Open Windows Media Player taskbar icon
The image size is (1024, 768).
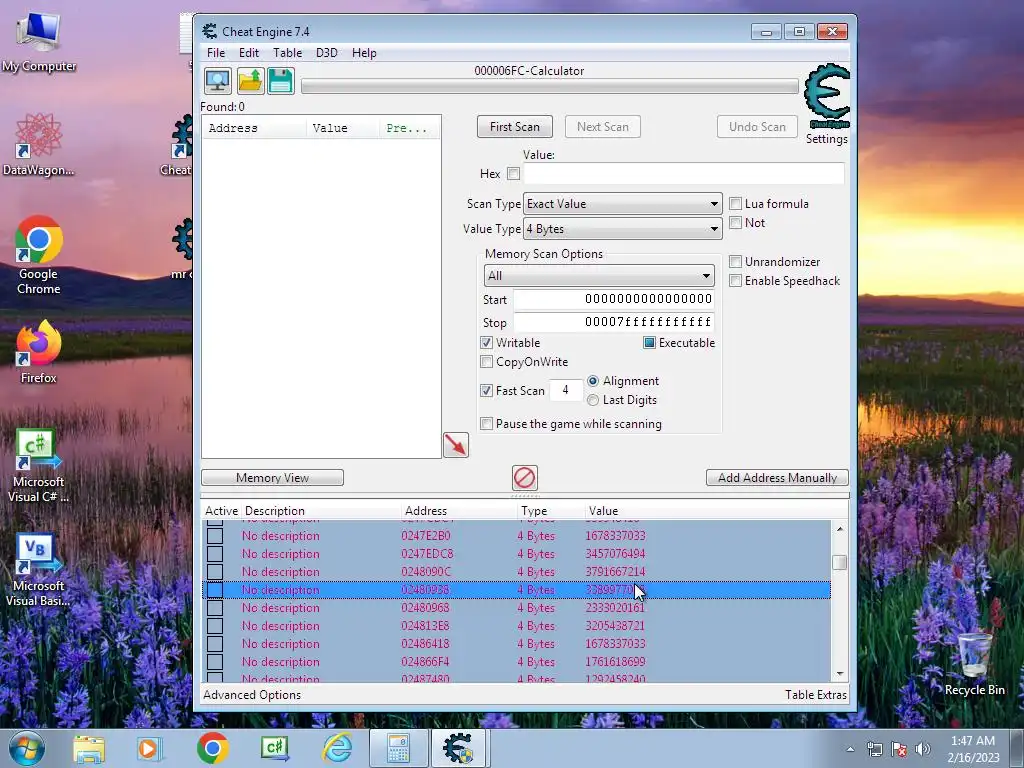point(149,749)
